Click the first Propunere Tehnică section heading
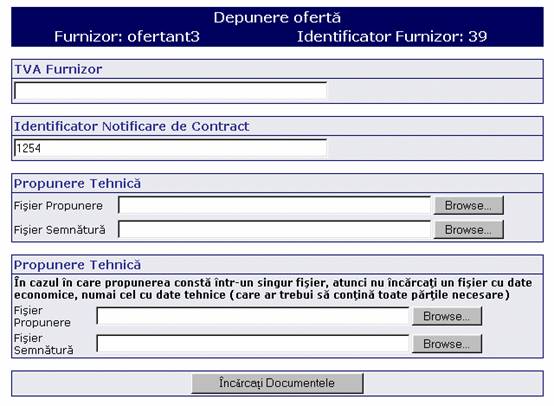 pyautogui.click(x=77, y=184)
